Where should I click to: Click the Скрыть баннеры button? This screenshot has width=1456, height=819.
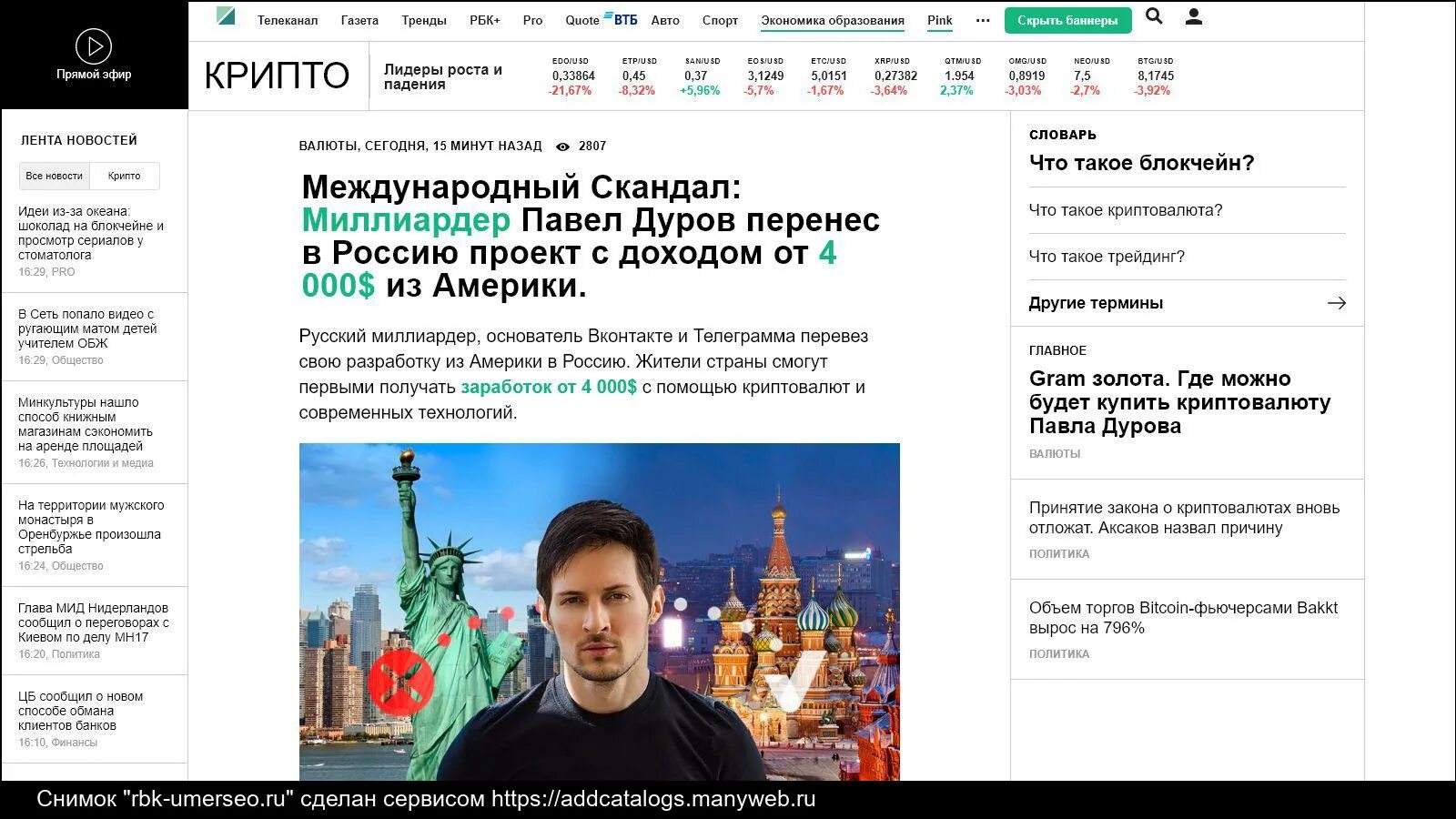tap(1068, 20)
